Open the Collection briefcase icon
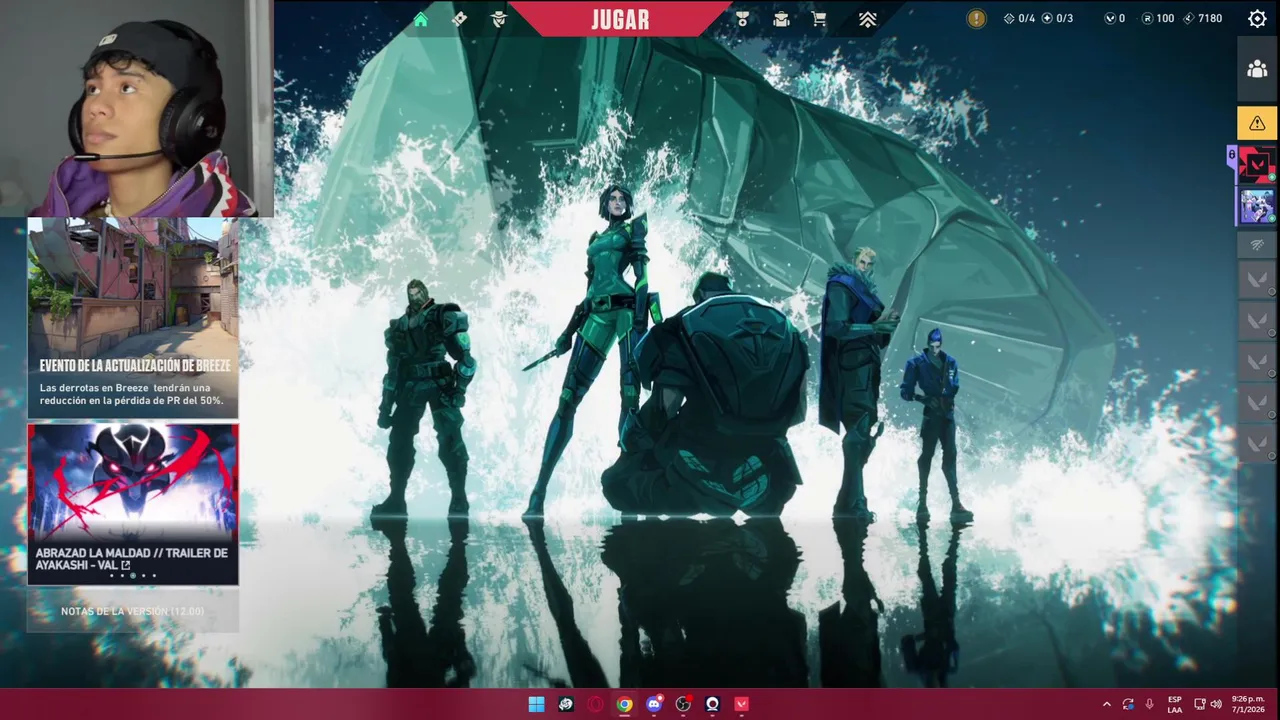1280x720 pixels. pos(781,19)
